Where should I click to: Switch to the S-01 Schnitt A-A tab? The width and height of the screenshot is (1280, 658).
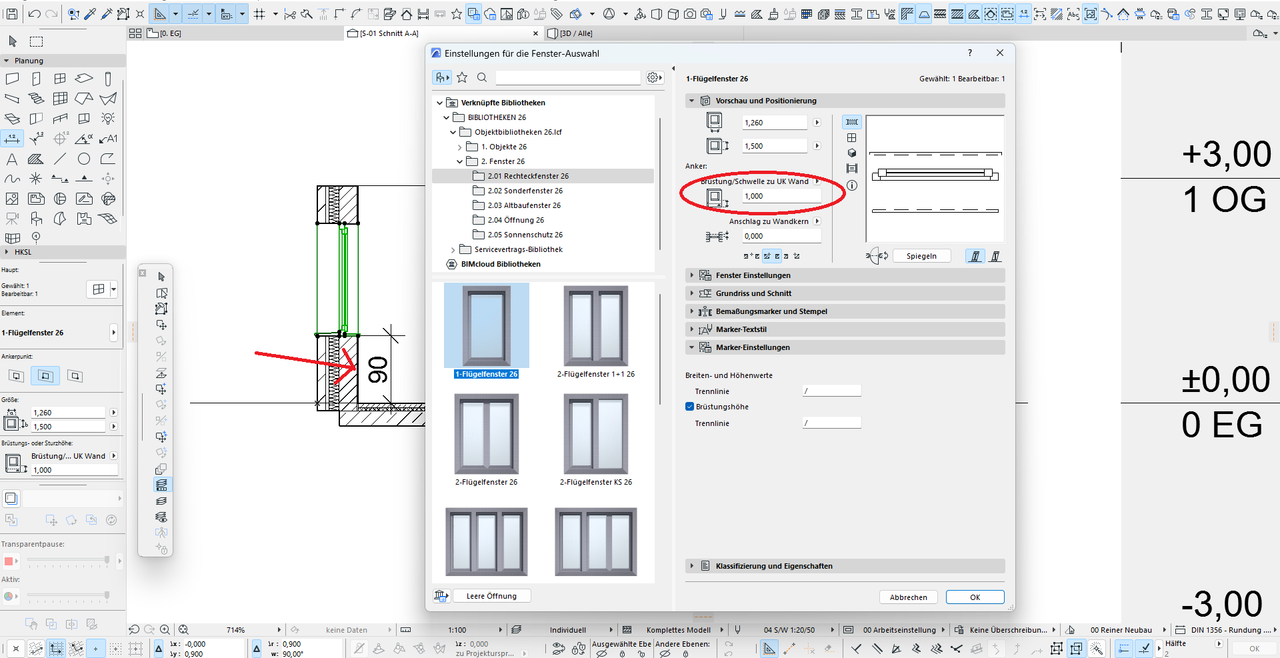point(389,33)
